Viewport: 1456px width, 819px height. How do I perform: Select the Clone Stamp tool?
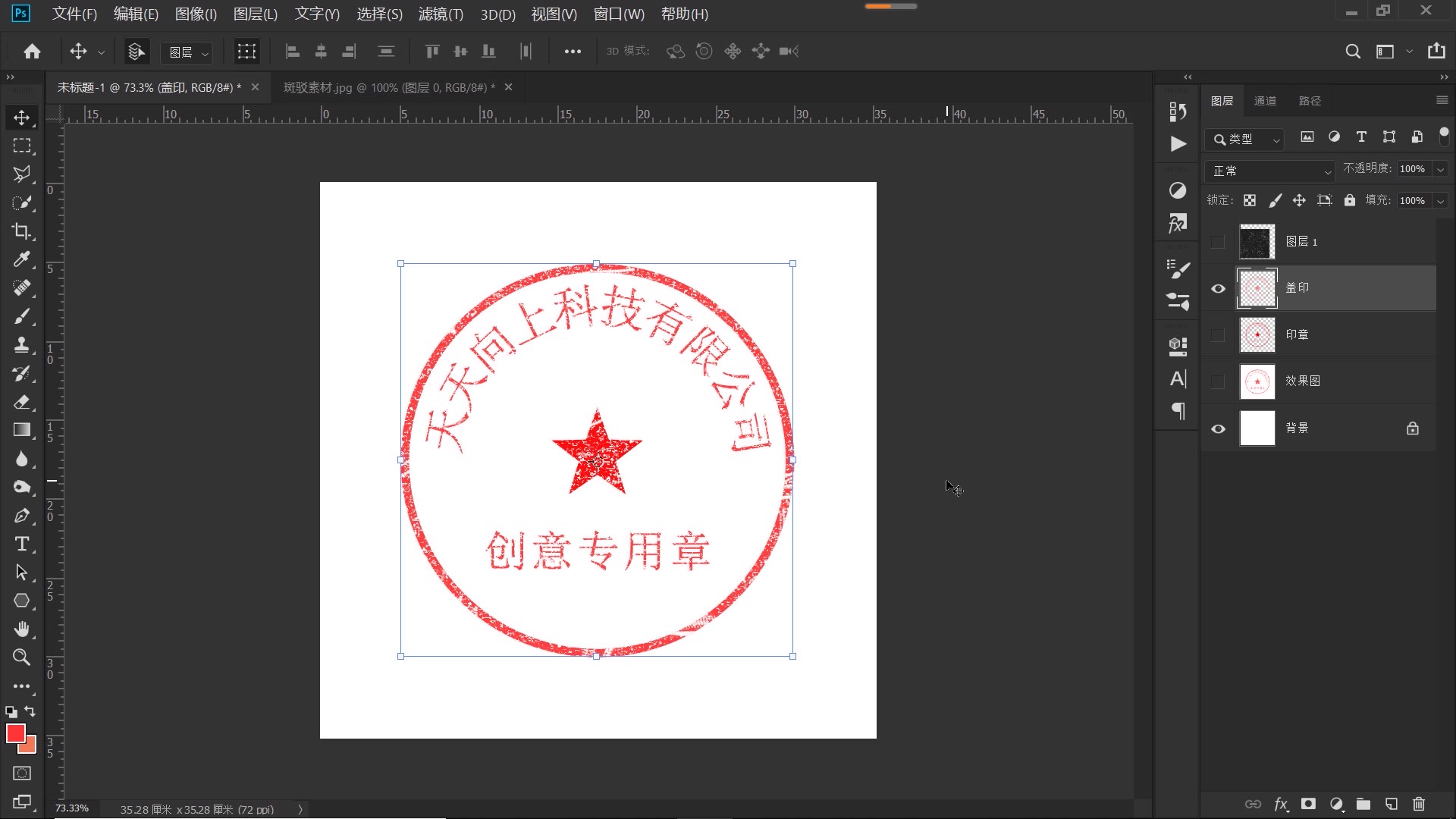pyautogui.click(x=22, y=345)
